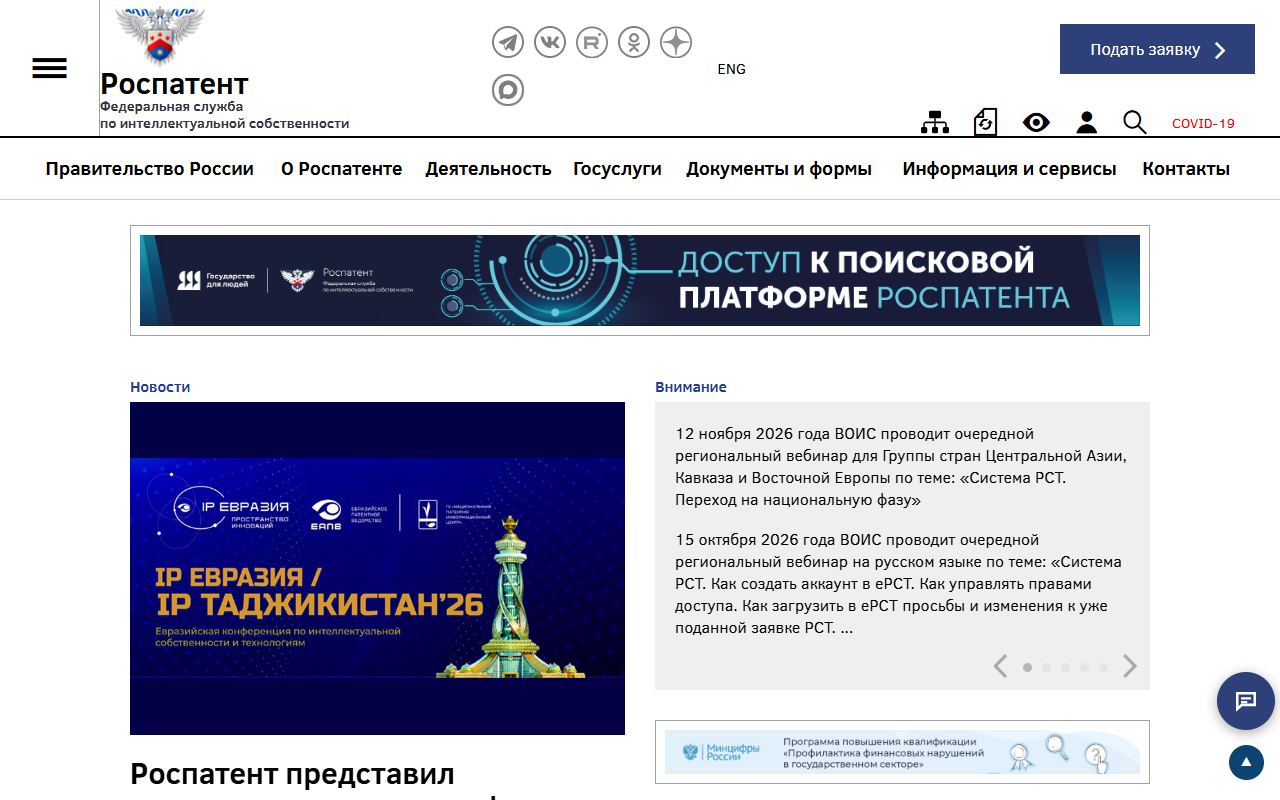Select the first notice slider dot

click(x=1027, y=667)
